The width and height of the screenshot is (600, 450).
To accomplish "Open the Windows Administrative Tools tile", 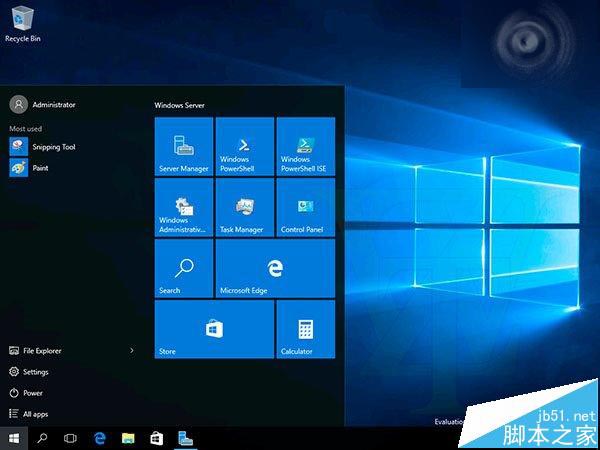I will click(184, 207).
